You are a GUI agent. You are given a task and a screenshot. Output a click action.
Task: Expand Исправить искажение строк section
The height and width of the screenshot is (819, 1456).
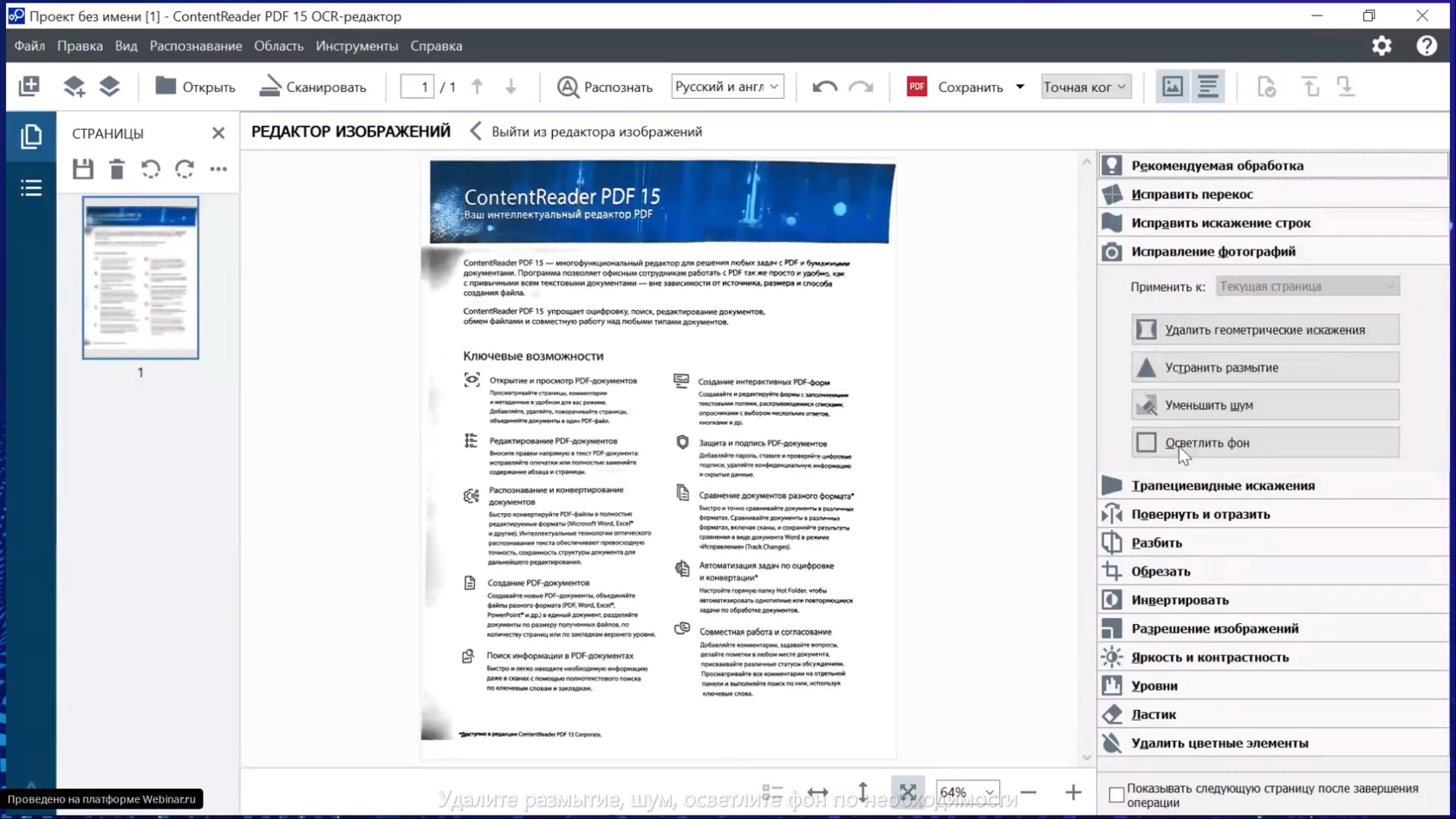[x=1273, y=223]
